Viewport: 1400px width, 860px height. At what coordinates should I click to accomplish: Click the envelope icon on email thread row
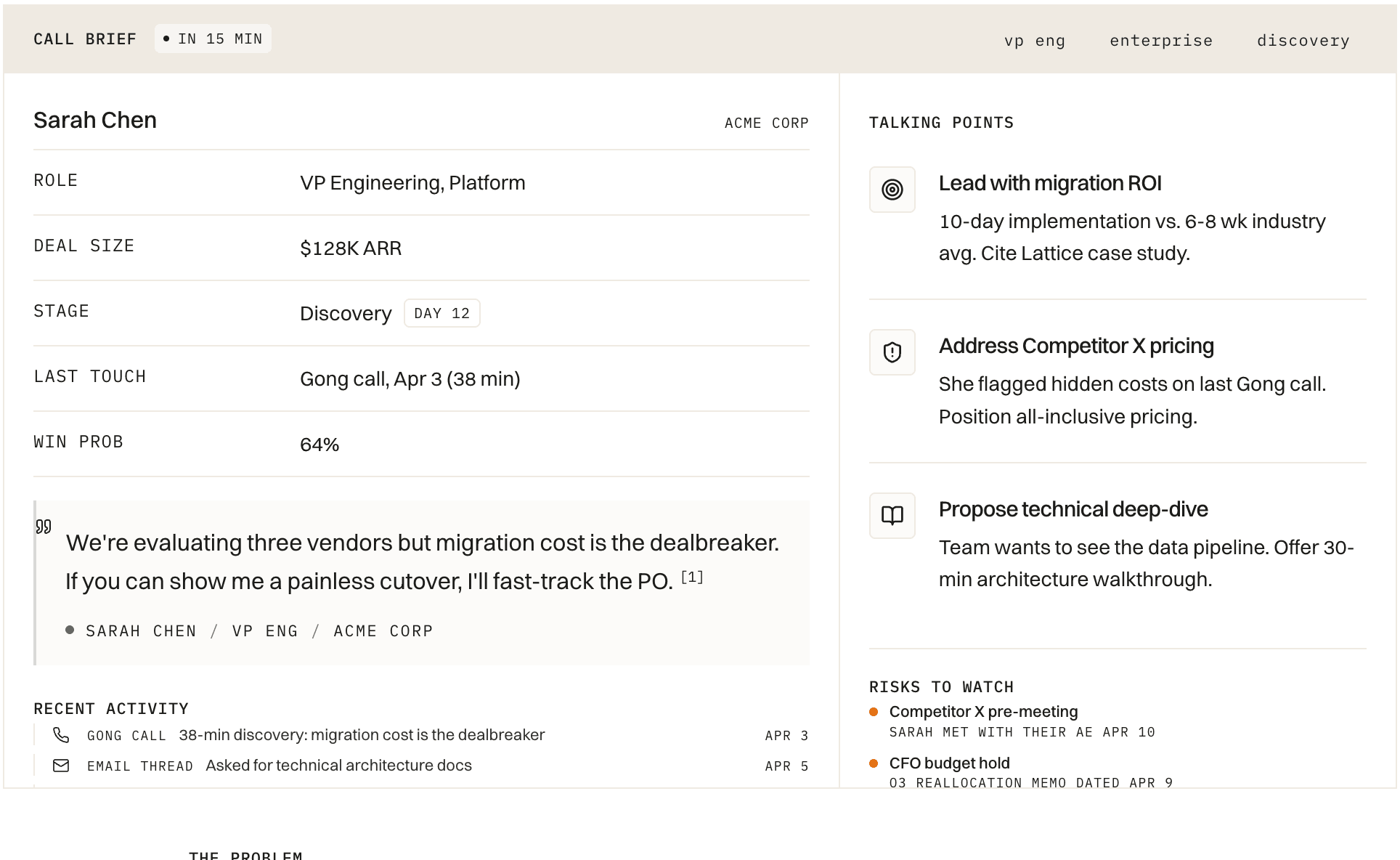(x=61, y=766)
